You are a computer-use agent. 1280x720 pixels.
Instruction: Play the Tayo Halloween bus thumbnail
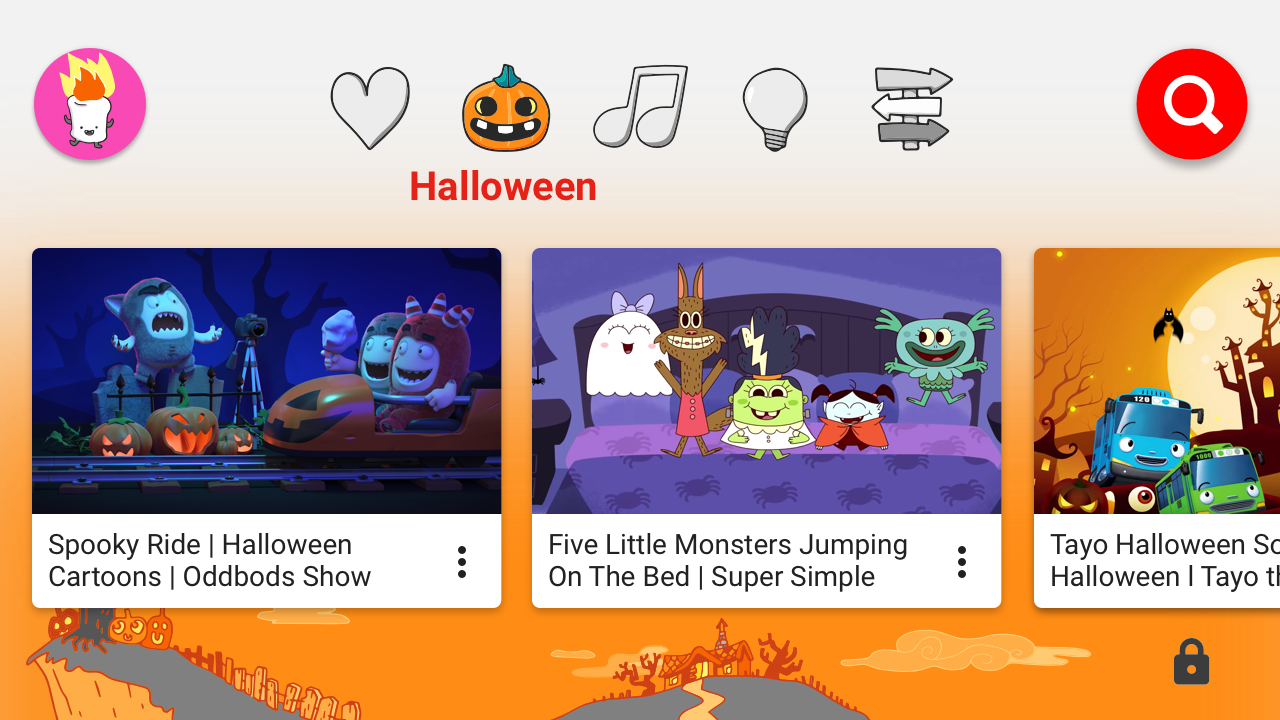tap(1157, 381)
